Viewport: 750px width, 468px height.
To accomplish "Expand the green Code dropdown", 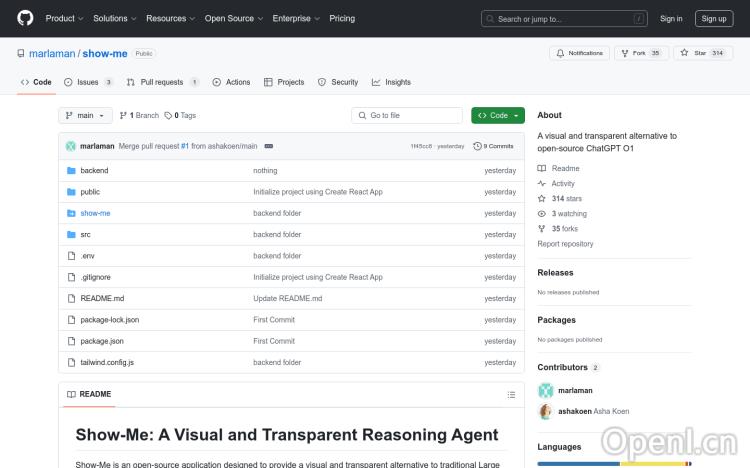I will 498,115.
